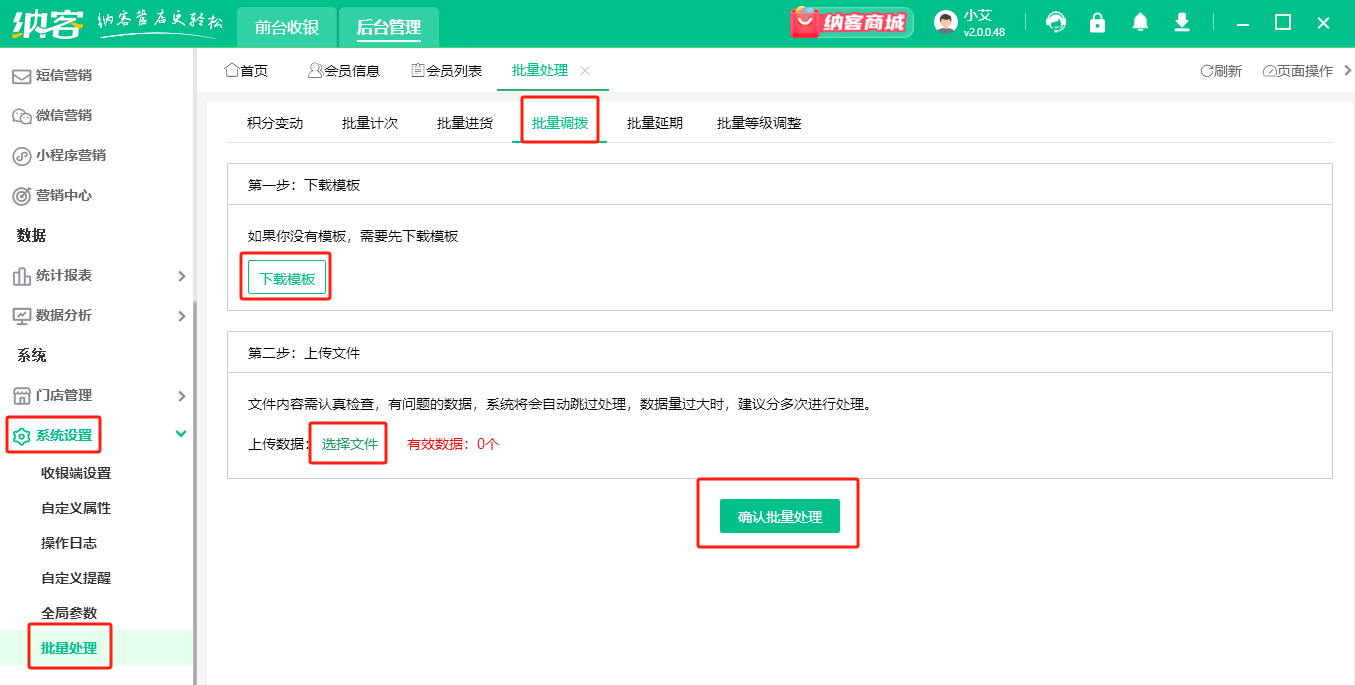
Task: Open 小程序营销 mini-program marketing
Action: click(x=22, y=155)
